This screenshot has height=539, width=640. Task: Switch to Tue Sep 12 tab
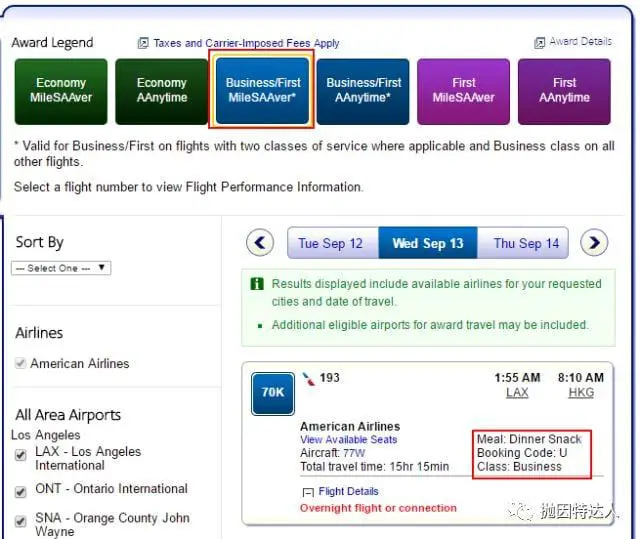(x=333, y=243)
